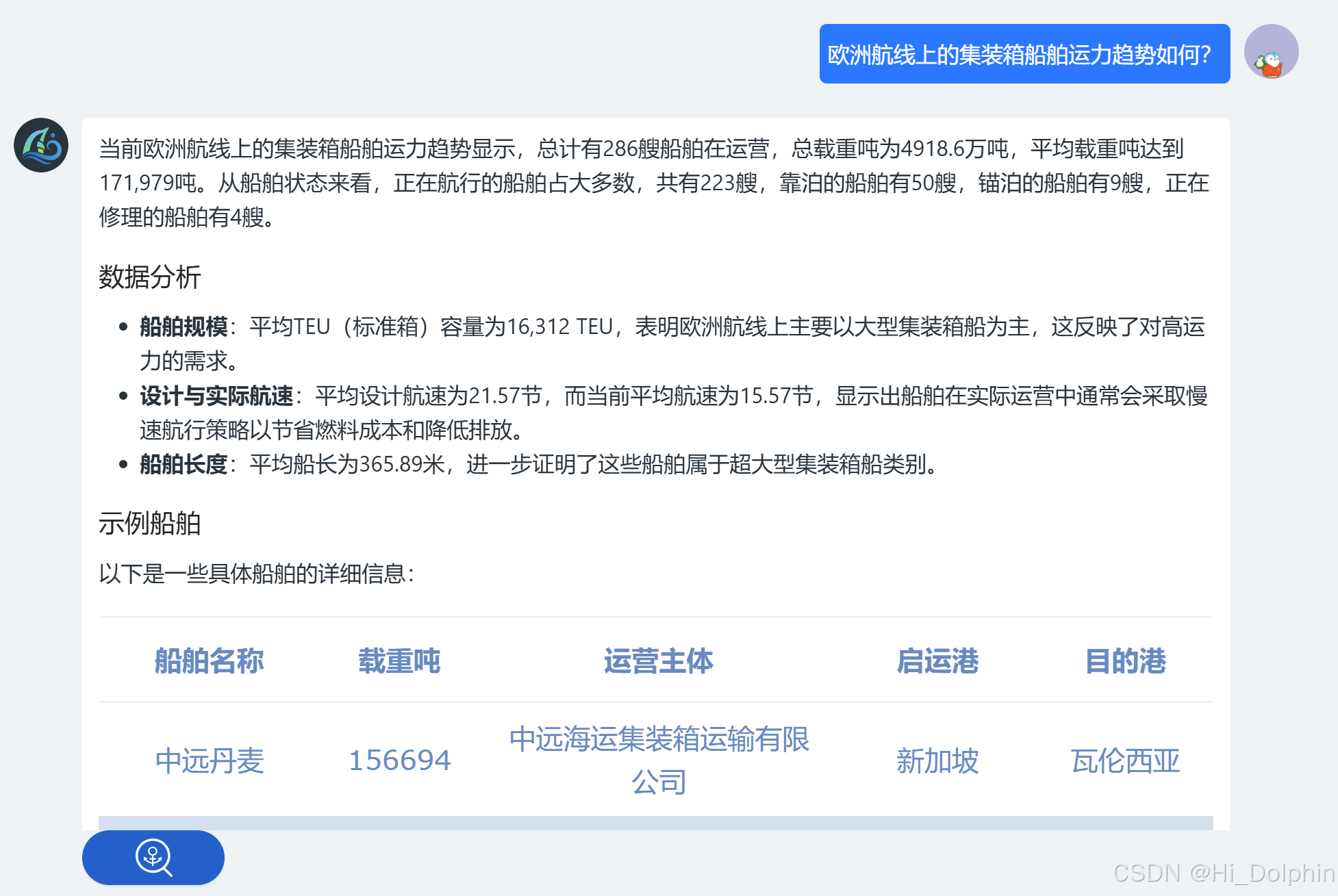1338x896 pixels.
Task: Click the 数据分析 section heading
Action: (x=150, y=277)
